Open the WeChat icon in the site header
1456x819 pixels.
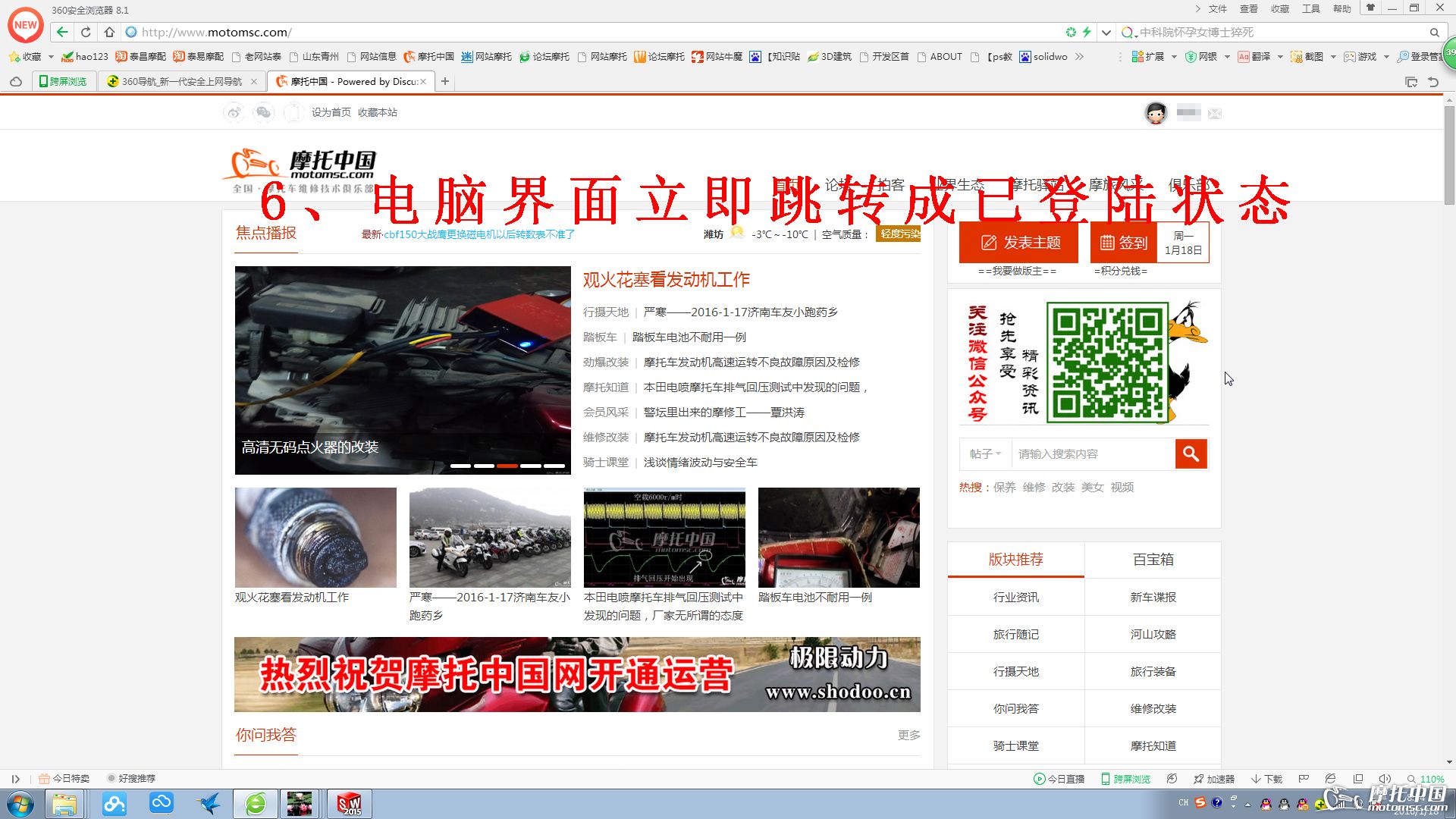(263, 112)
